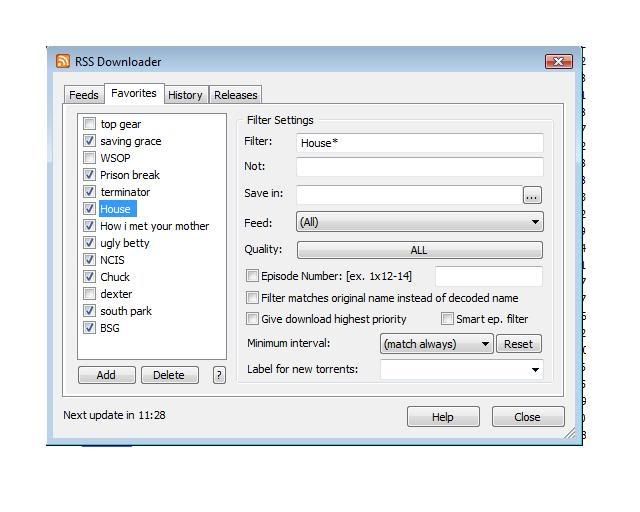Screen dimensions: 640x512
Task: Uncheck the Prison break favorite
Action: [90, 175]
